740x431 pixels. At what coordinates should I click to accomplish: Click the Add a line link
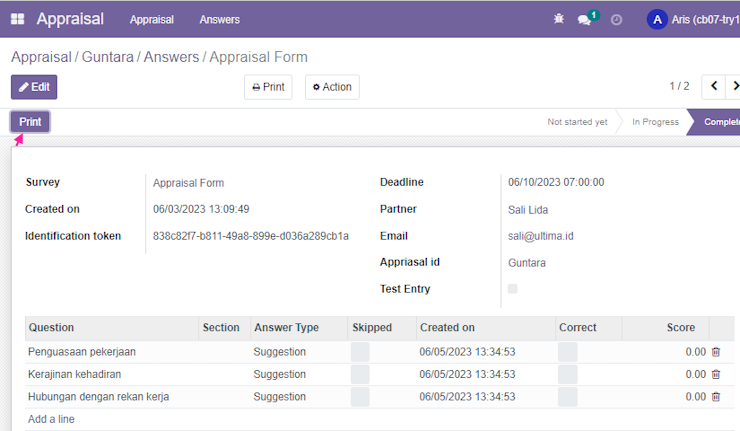coord(51,419)
